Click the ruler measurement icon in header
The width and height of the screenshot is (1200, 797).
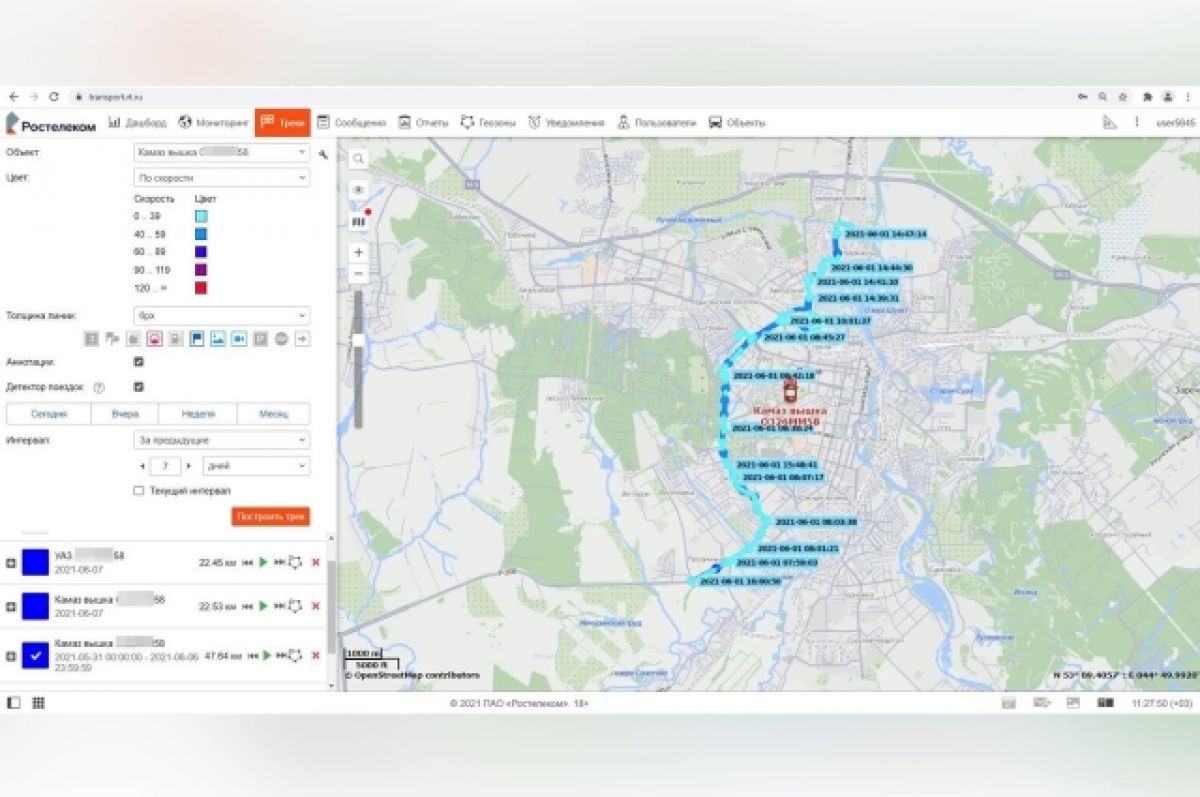point(1108,122)
